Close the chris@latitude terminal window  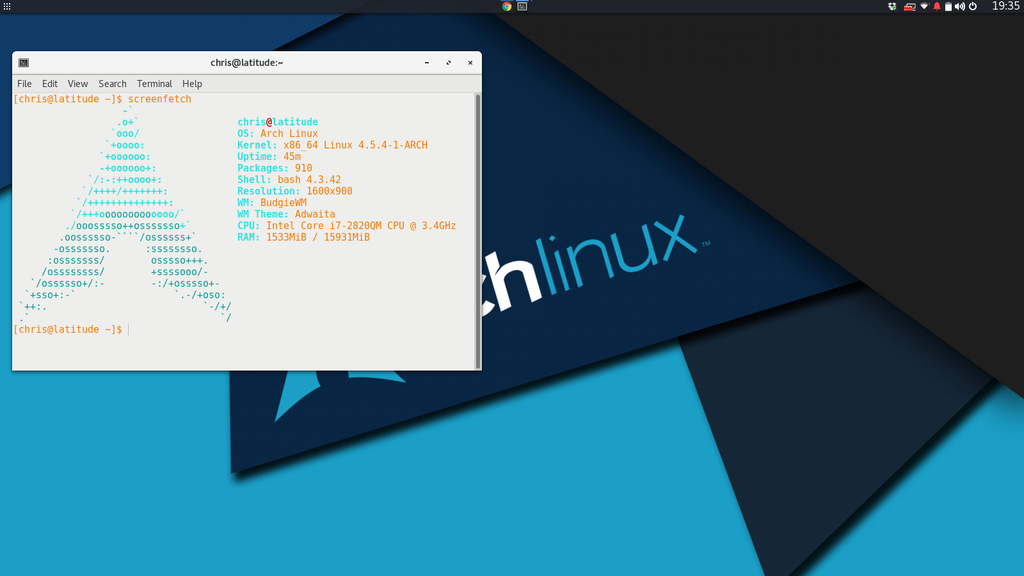click(470, 63)
